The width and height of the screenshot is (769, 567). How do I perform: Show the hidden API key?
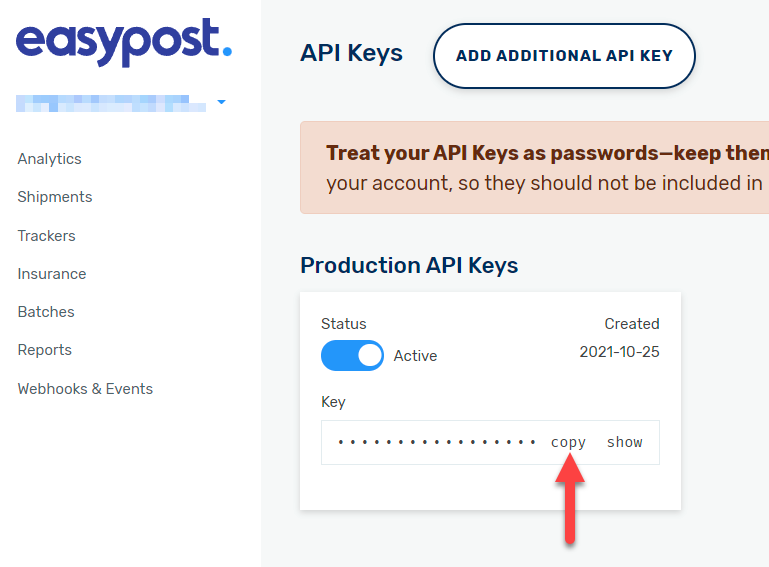point(624,442)
